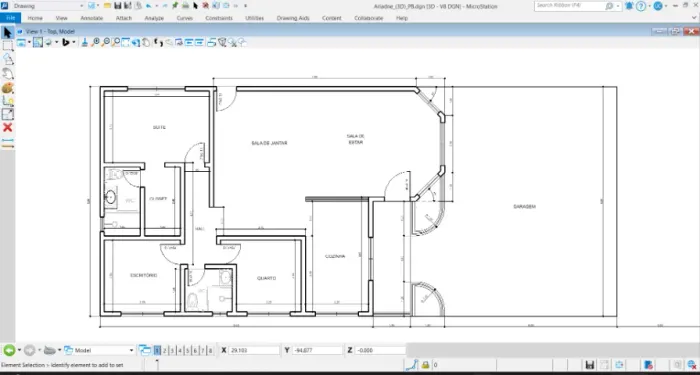Collapse the ribbon with the chevron
The image size is (700, 375).
pos(694,18)
